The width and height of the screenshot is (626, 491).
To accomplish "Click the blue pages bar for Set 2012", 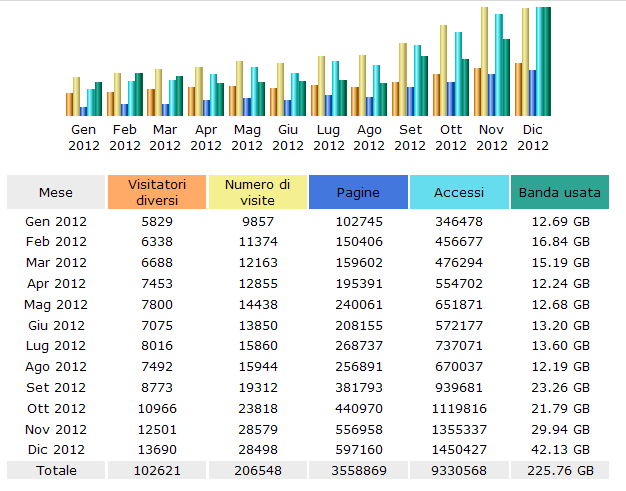I will click(410, 101).
